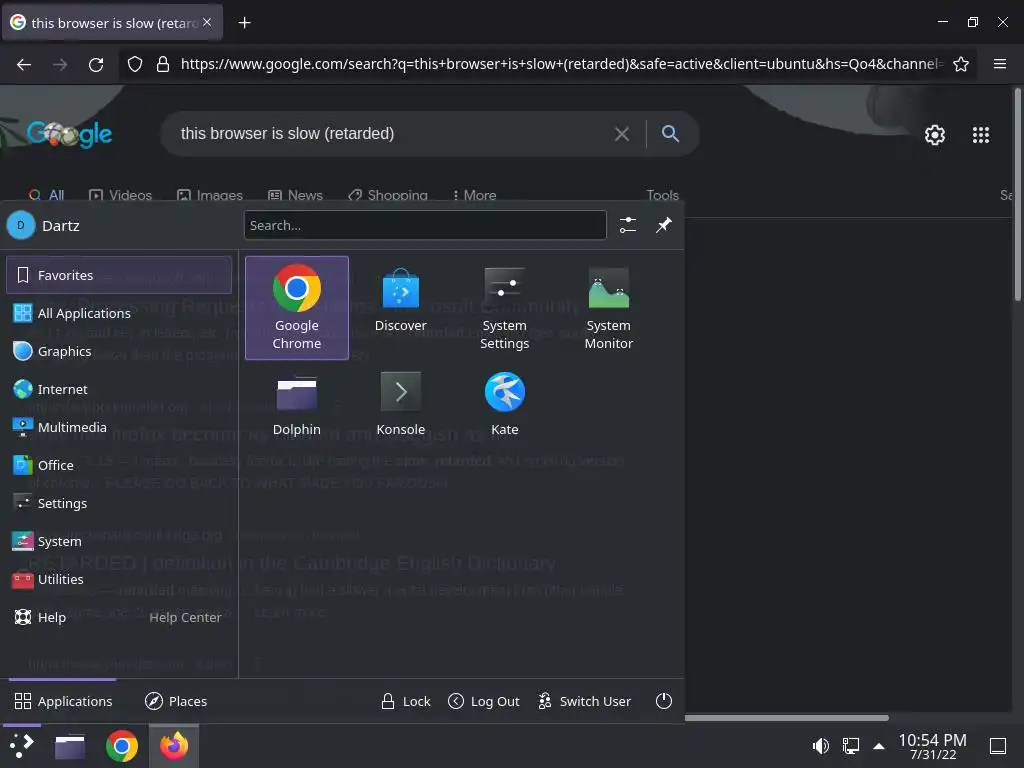The height and width of the screenshot is (768, 1024).
Task: Switch to News results tab
Action: (x=295, y=195)
